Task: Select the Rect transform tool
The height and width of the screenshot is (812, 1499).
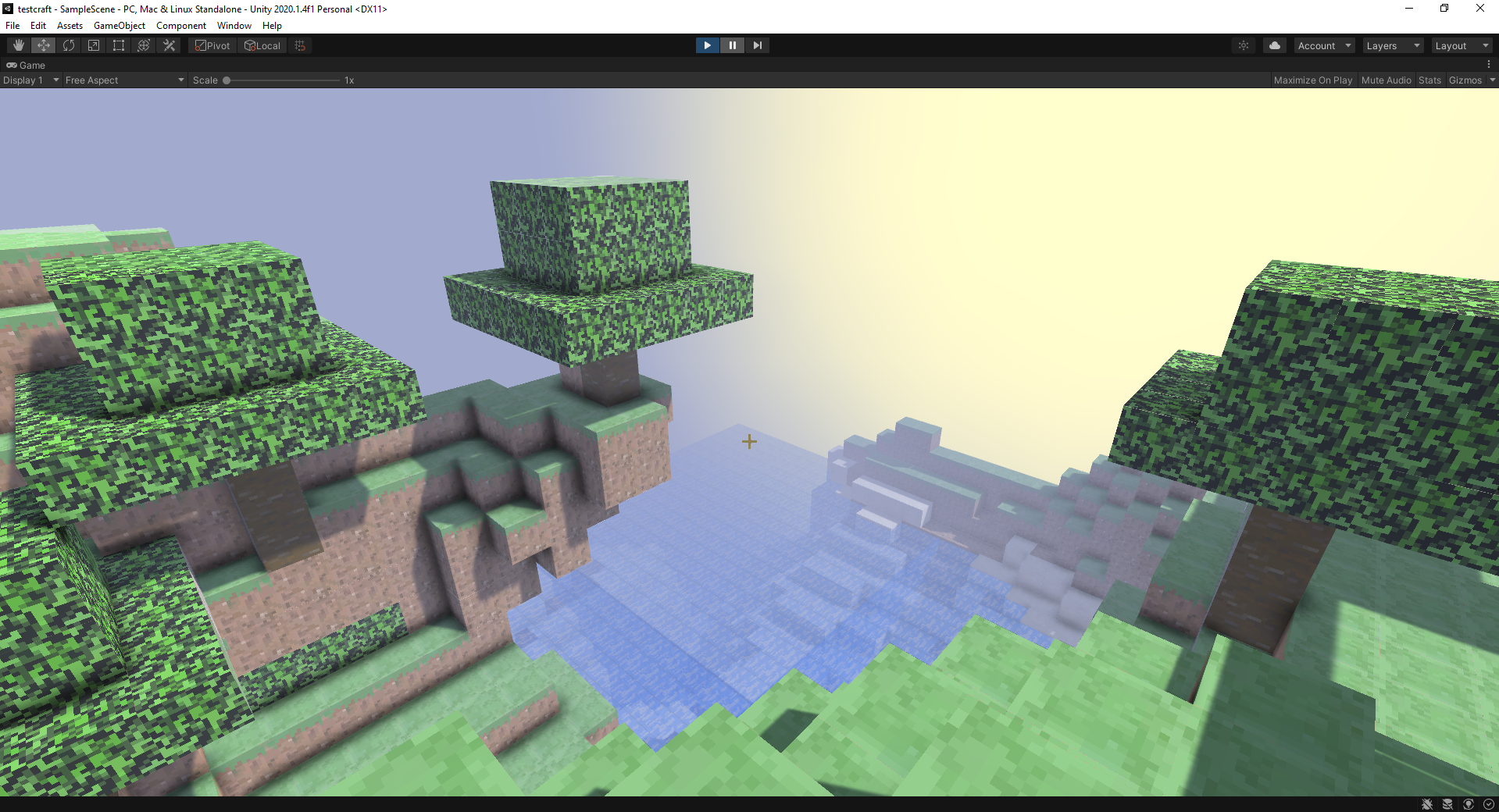Action: (119, 45)
